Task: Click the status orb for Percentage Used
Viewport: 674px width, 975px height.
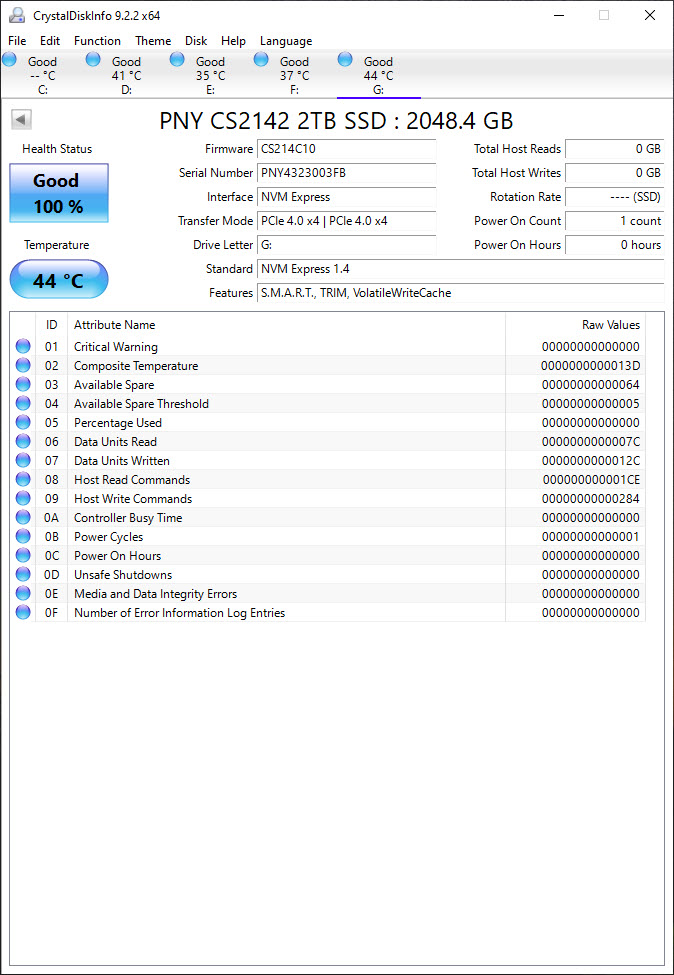Action: 23,422
